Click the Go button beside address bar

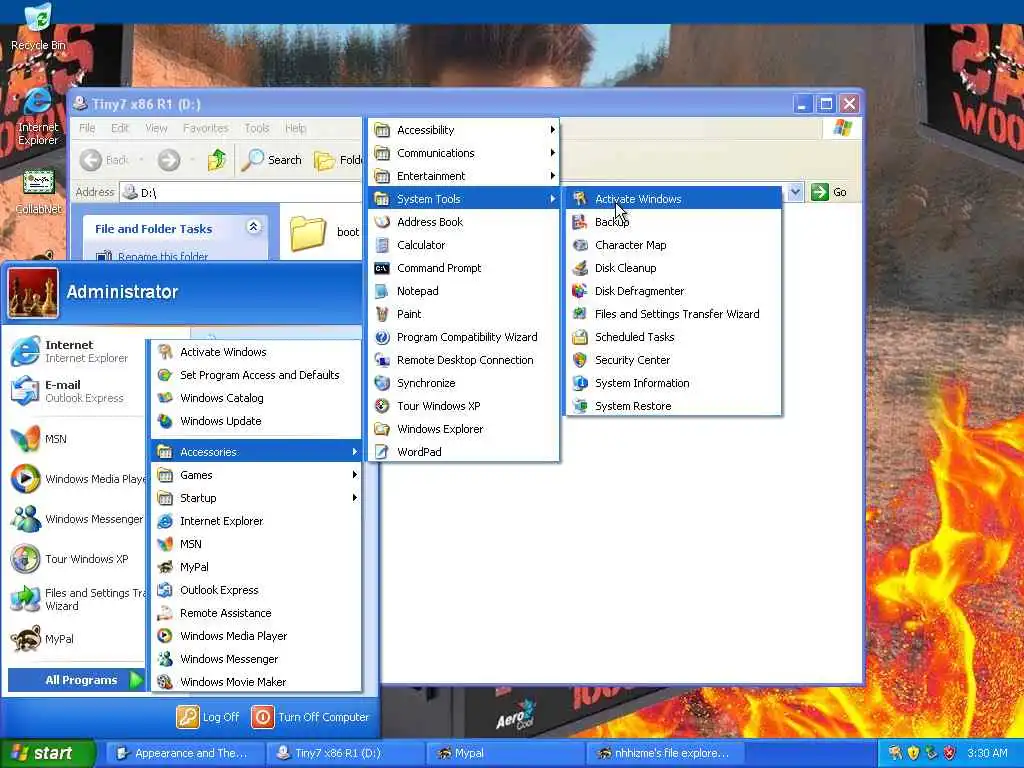829,192
